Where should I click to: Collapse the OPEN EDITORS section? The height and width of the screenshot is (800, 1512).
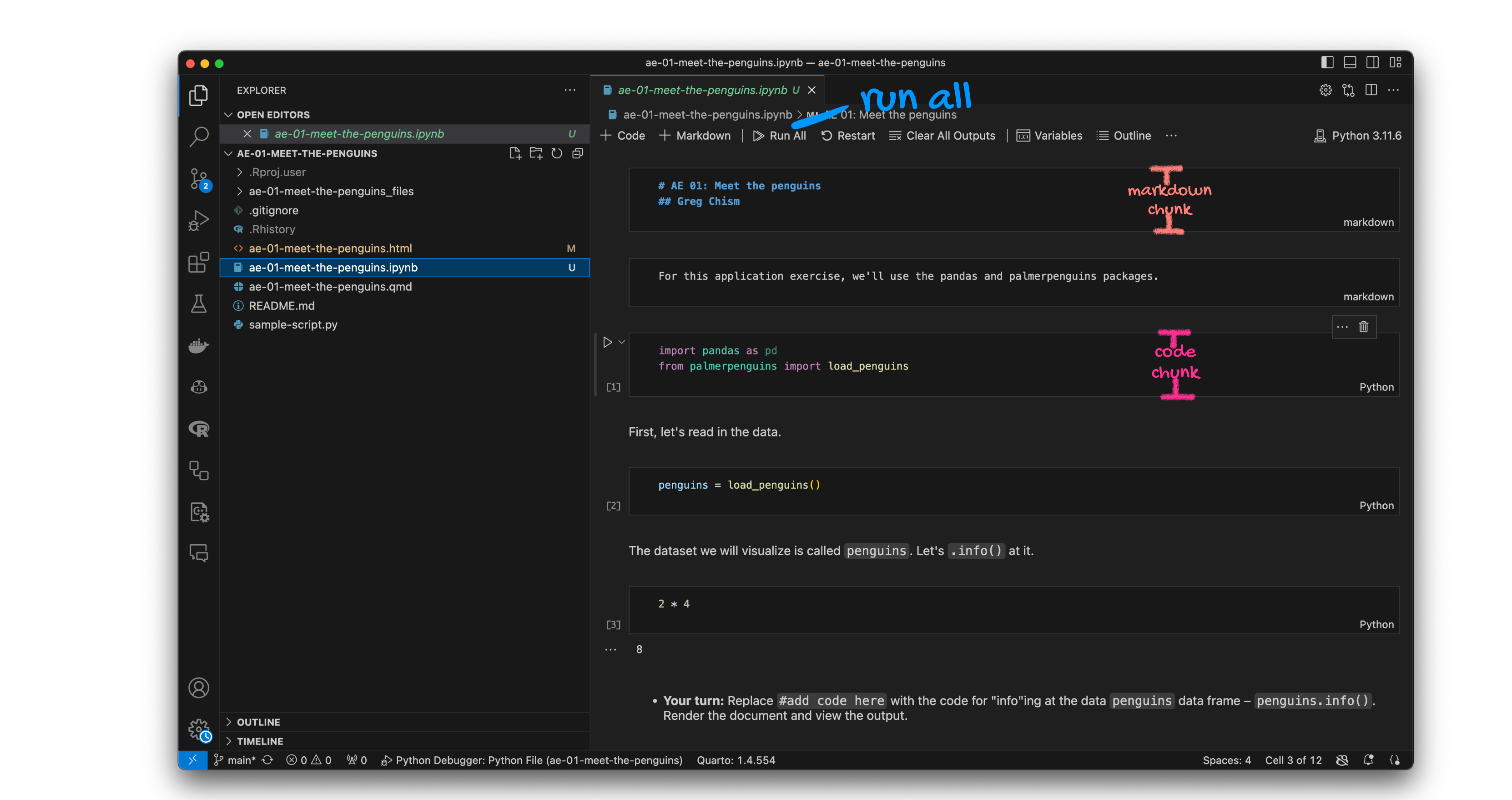click(x=229, y=115)
